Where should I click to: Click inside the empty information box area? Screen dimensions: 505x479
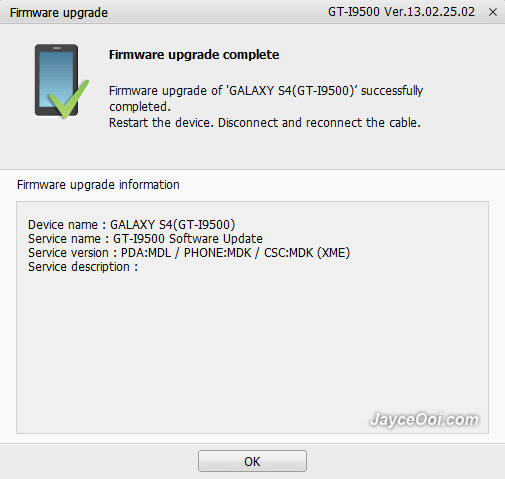pos(252,343)
